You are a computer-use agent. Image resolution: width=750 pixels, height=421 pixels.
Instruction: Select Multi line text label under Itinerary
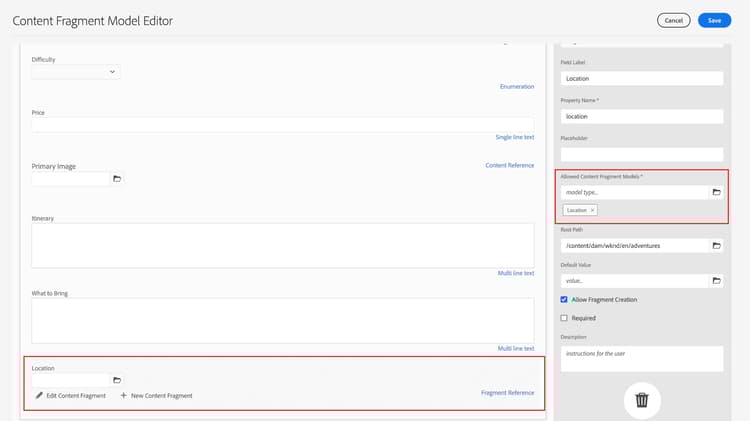516,273
